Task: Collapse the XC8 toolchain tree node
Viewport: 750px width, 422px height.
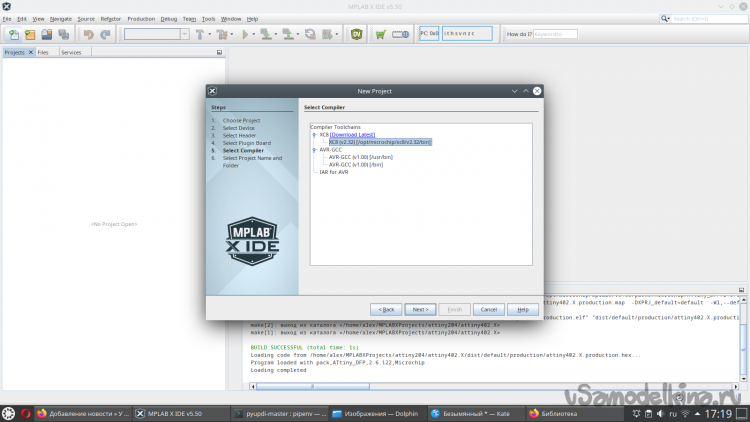Action: [x=314, y=134]
